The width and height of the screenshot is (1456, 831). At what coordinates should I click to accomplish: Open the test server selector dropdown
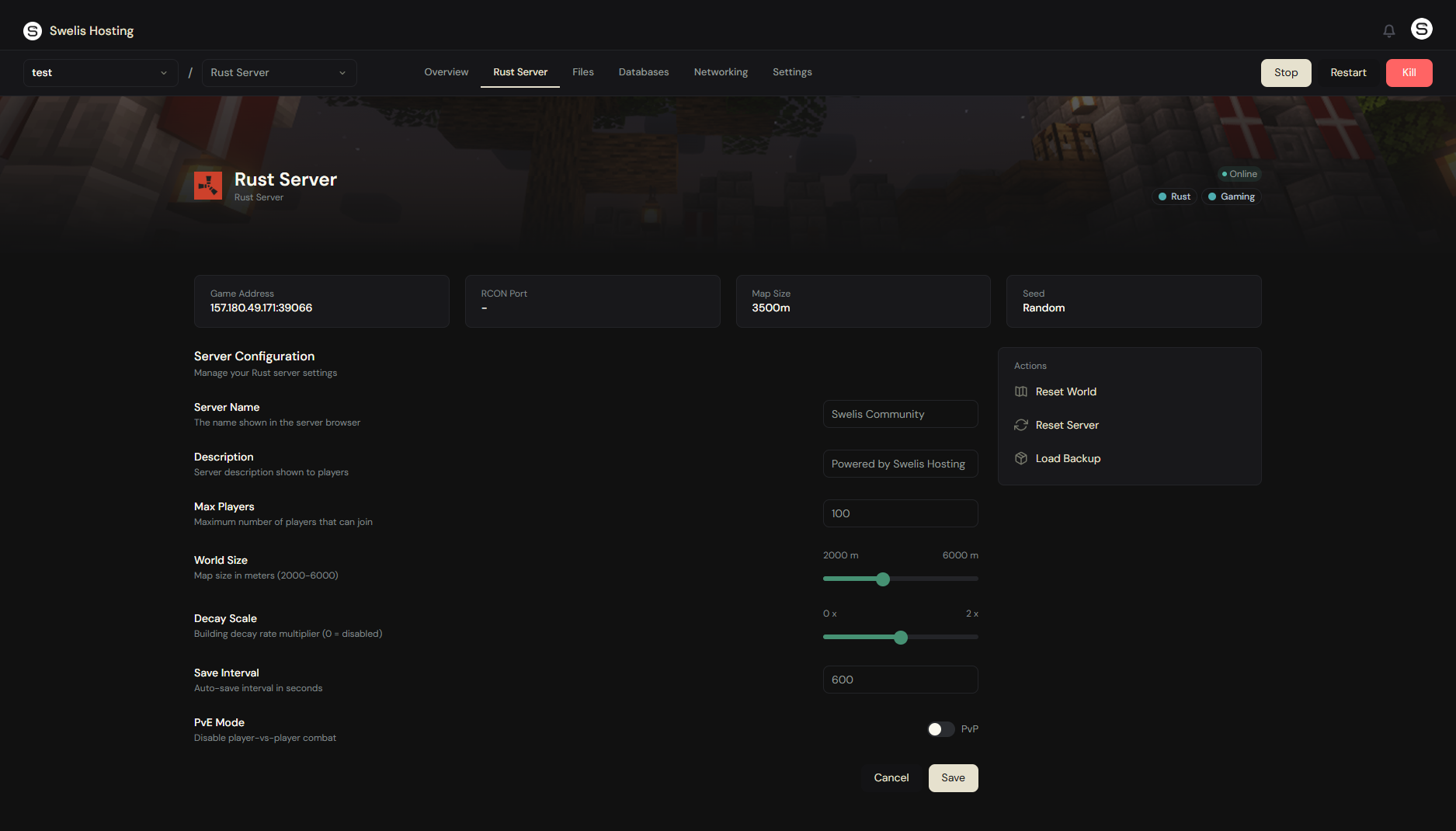[x=100, y=72]
